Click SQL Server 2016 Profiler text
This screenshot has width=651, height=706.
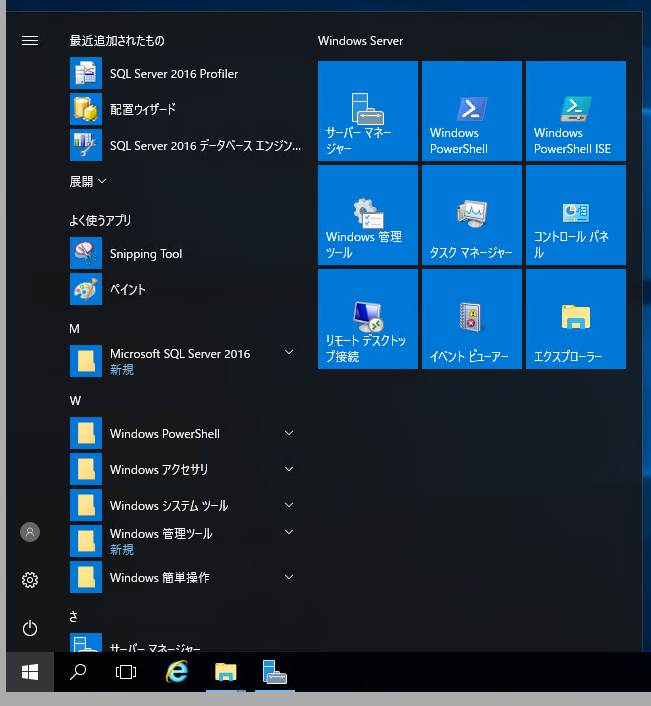174,73
